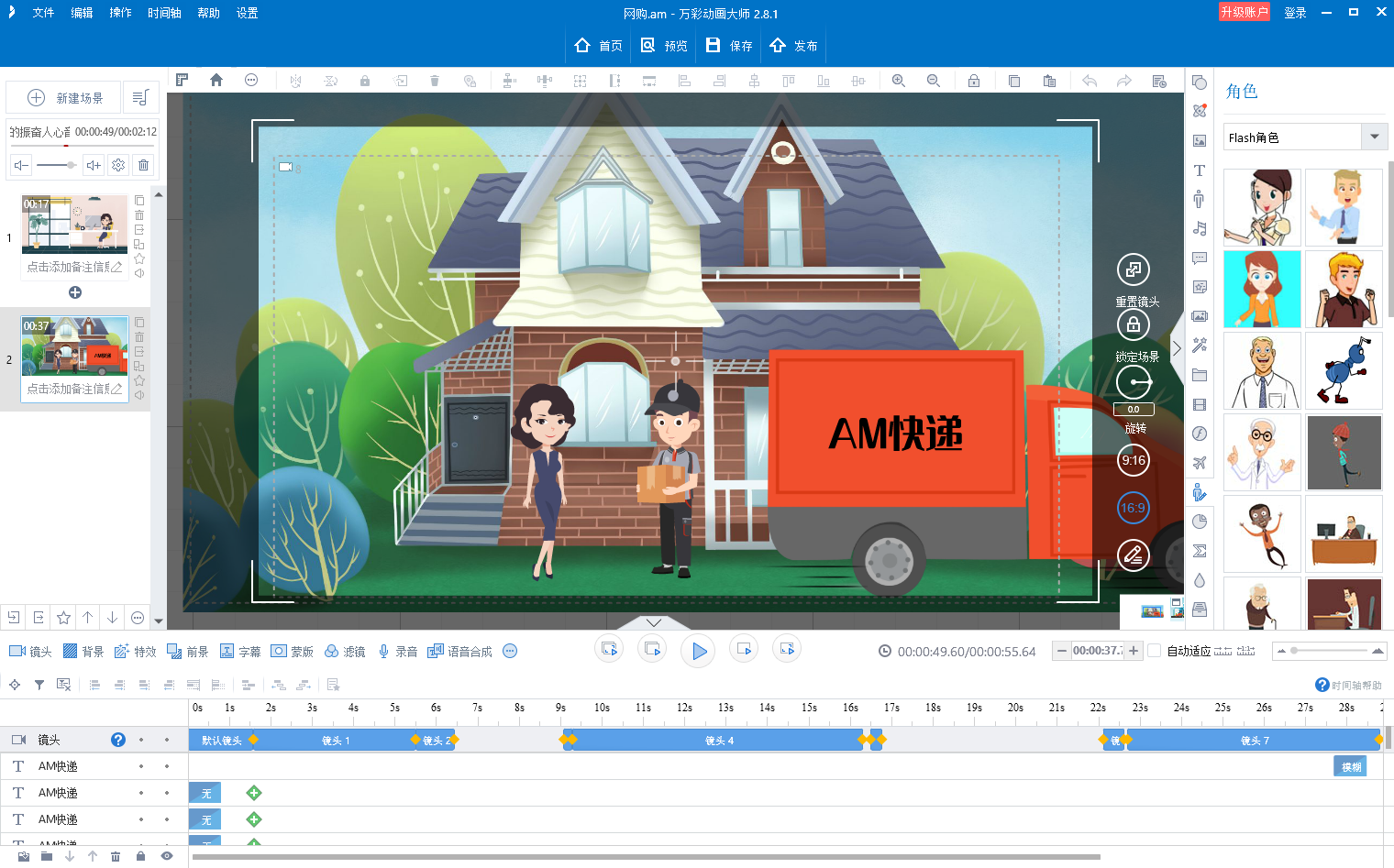Open the 文件 menu
The image size is (1394, 868).
[43, 13]
